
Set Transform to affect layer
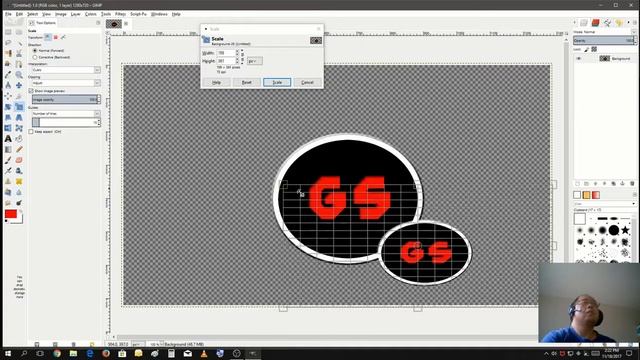(48, 37)
